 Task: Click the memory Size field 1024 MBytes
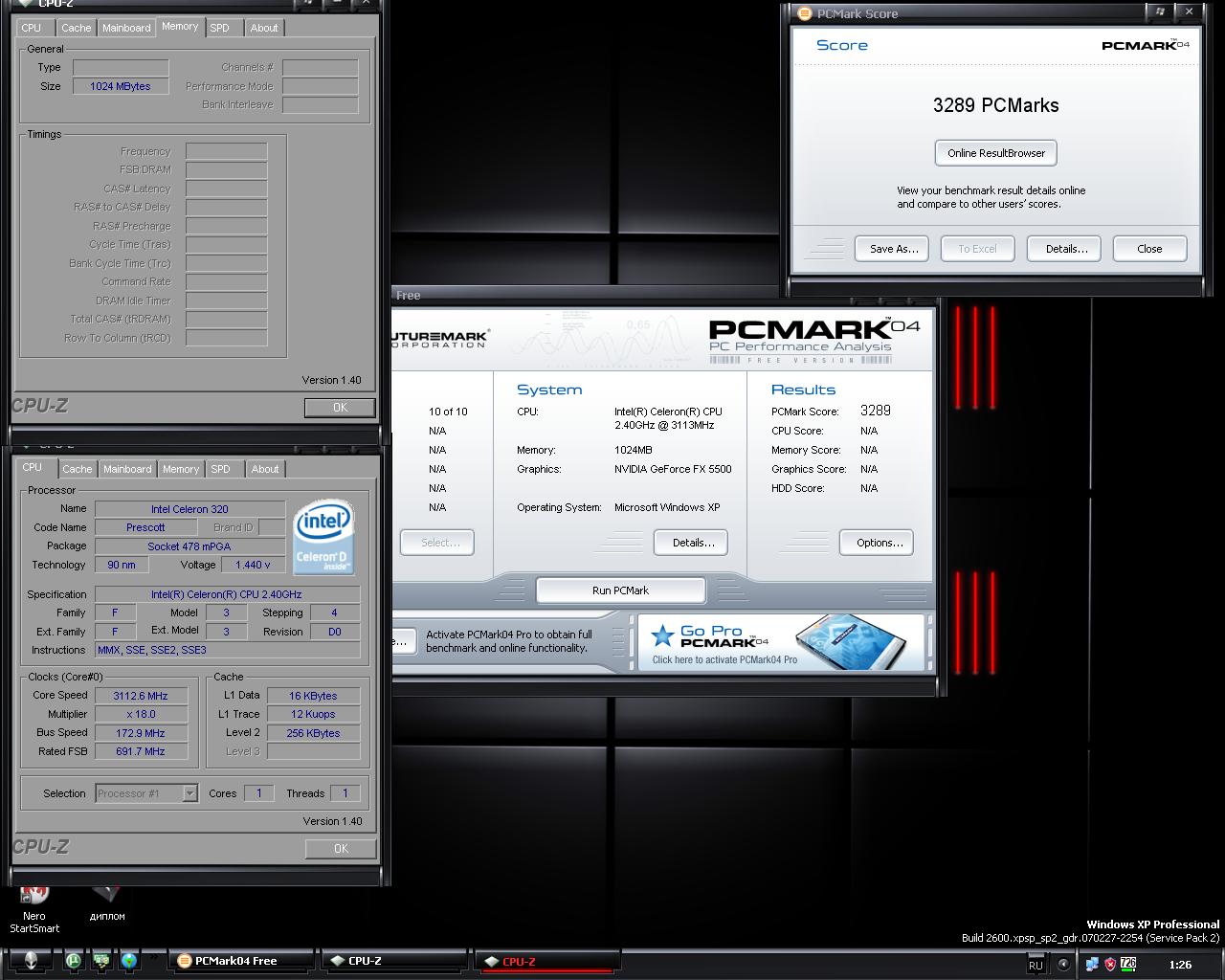[x=121, y=86]
